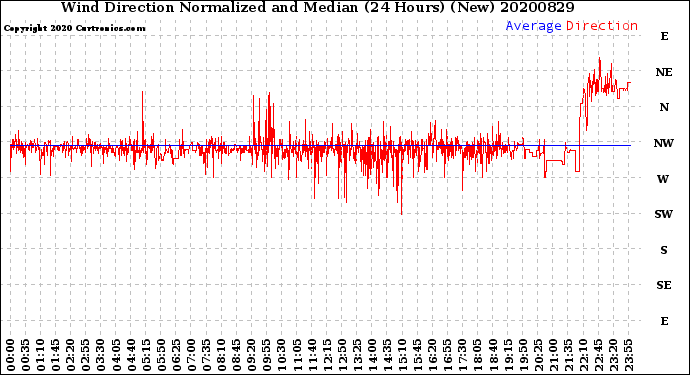Click the 05:50 time label
This screenshot has width=690, height=375.
point(161,355)
